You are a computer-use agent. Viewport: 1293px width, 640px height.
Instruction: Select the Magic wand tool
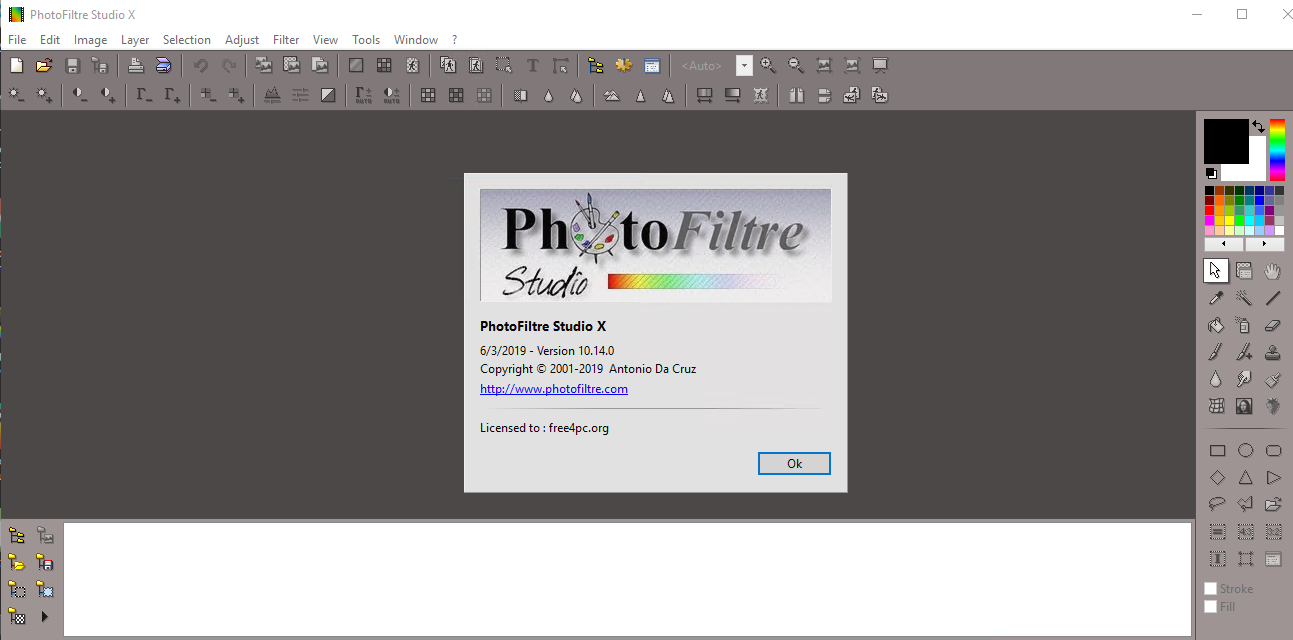pos(1244,298)
